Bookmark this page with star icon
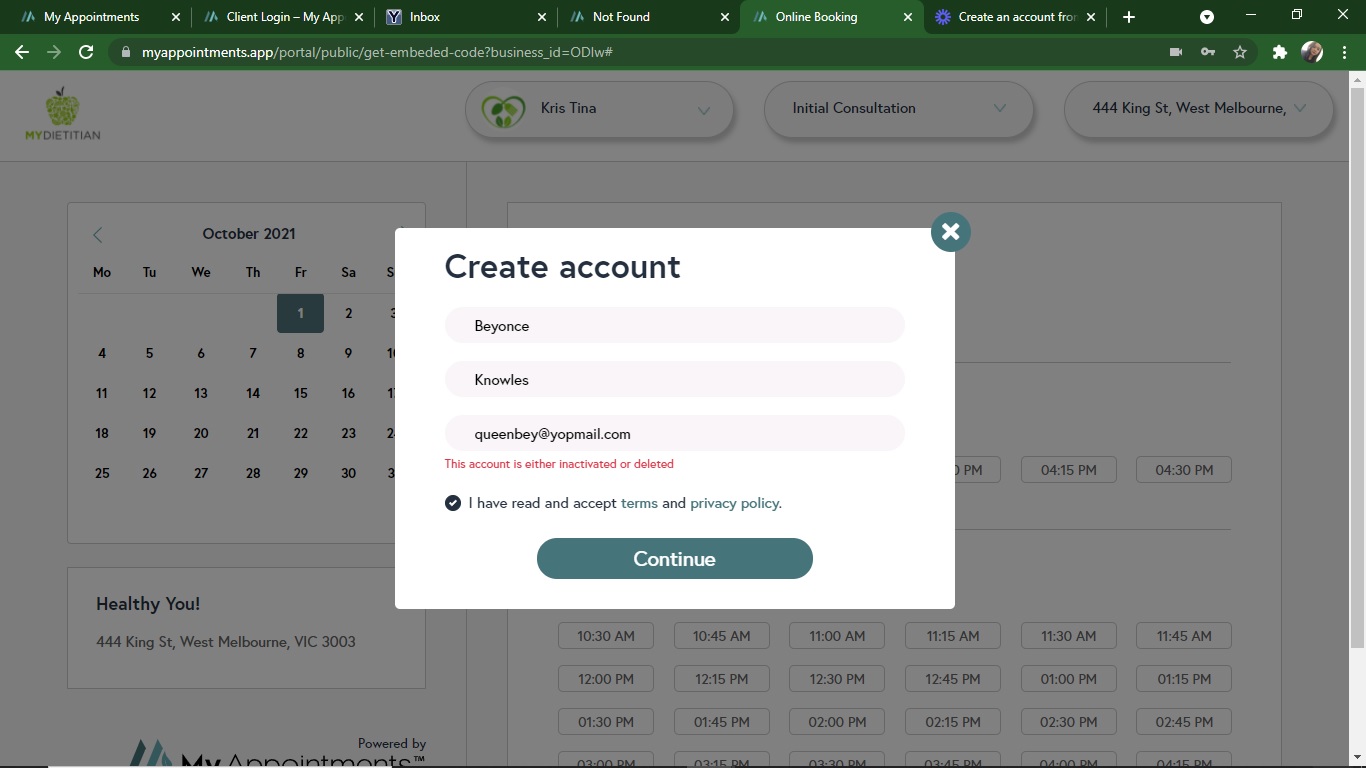Screen dimensions: 1366x768 tap(1240, 52)
